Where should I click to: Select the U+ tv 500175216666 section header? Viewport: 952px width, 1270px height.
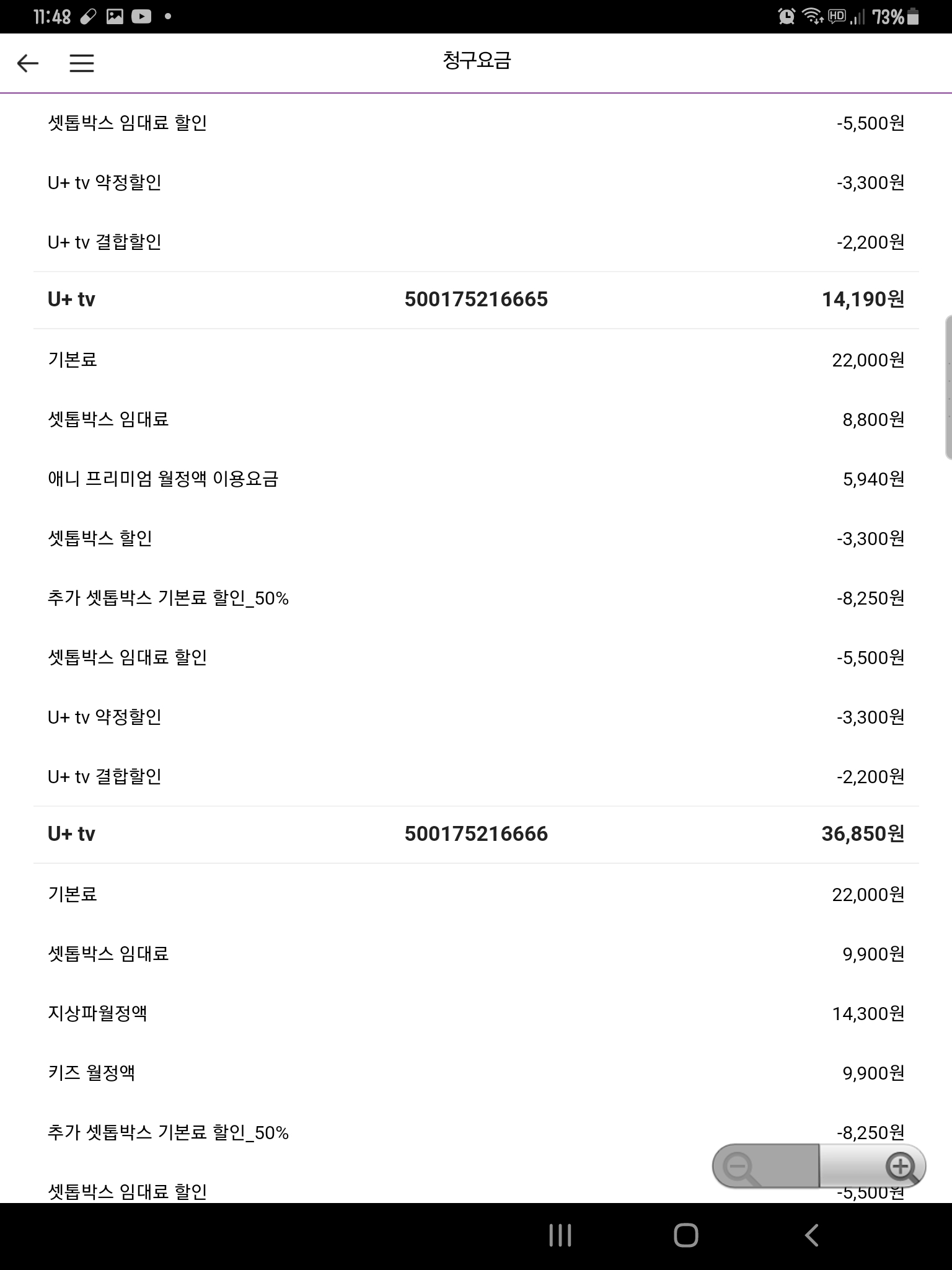coord(475,834)
